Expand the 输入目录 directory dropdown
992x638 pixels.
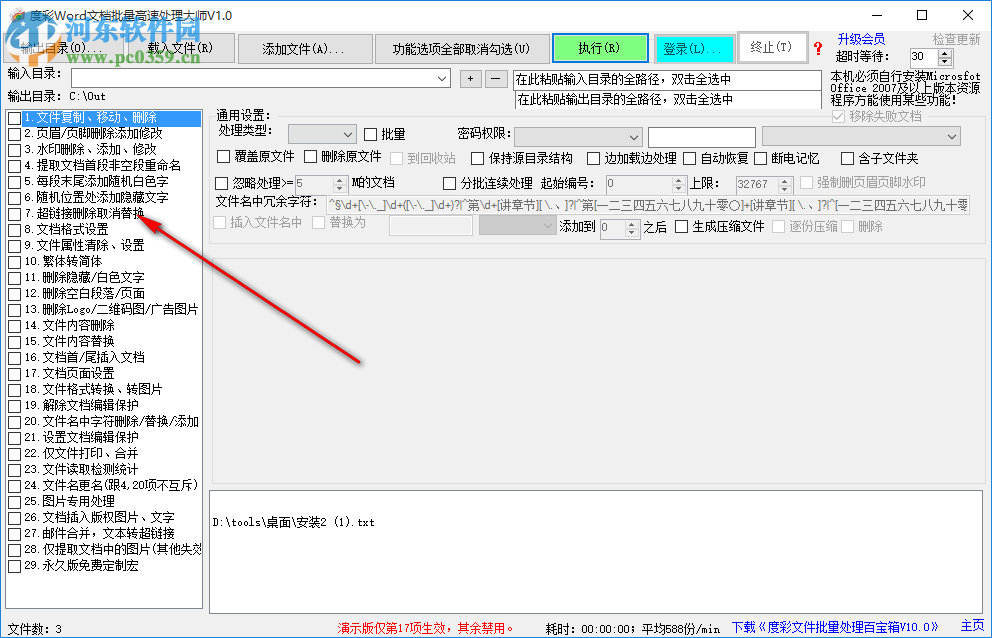[x=441, y=77]
